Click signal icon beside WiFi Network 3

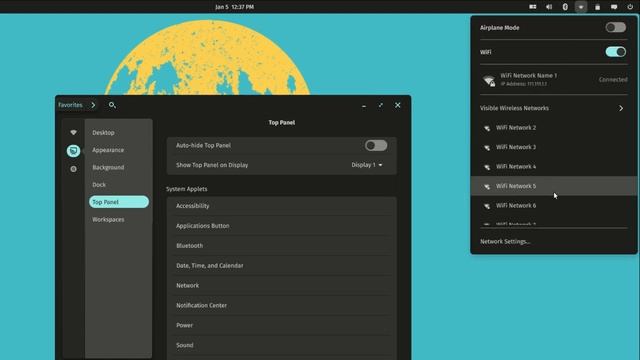click(487, 147)
